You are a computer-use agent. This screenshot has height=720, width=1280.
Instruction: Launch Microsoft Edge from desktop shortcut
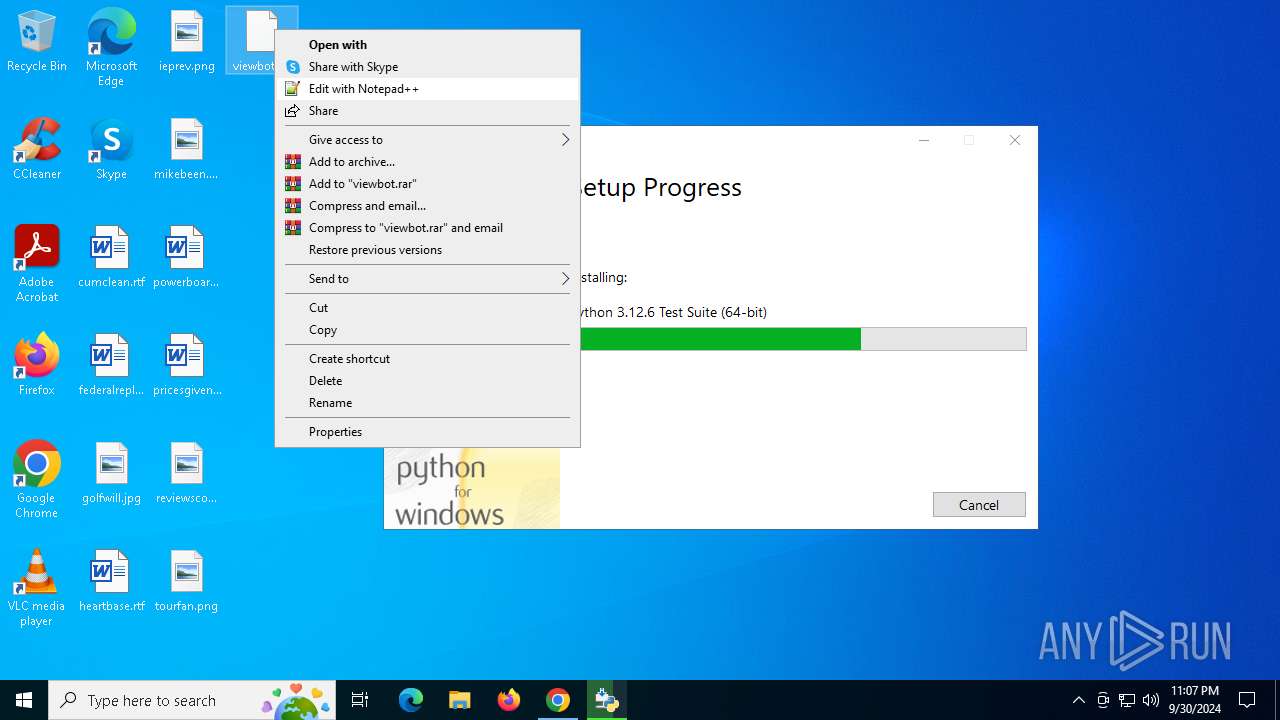(111, 47)
